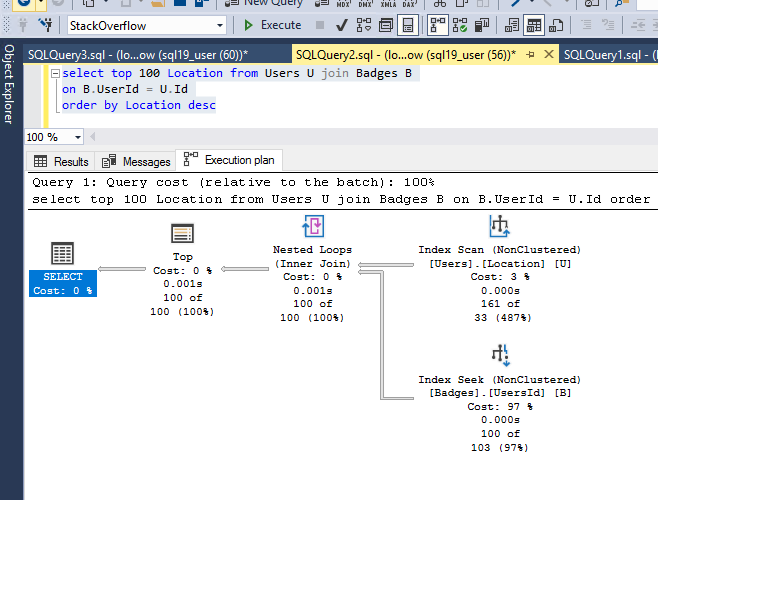The width and height of the screenshot is (768, 614).
Task: Click the Execution plan tab icon
Action: [x=190, y=159]
